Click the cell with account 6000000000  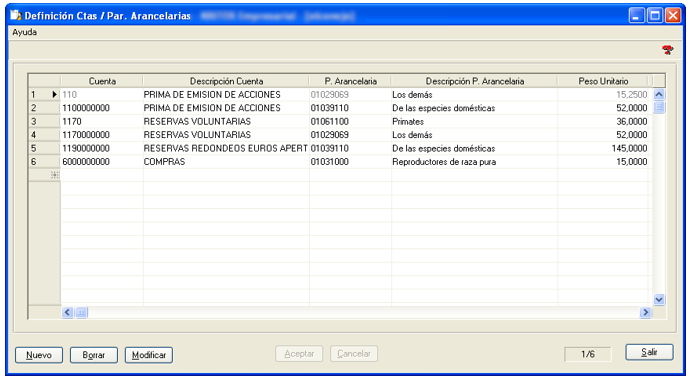[x=102, y=162]
